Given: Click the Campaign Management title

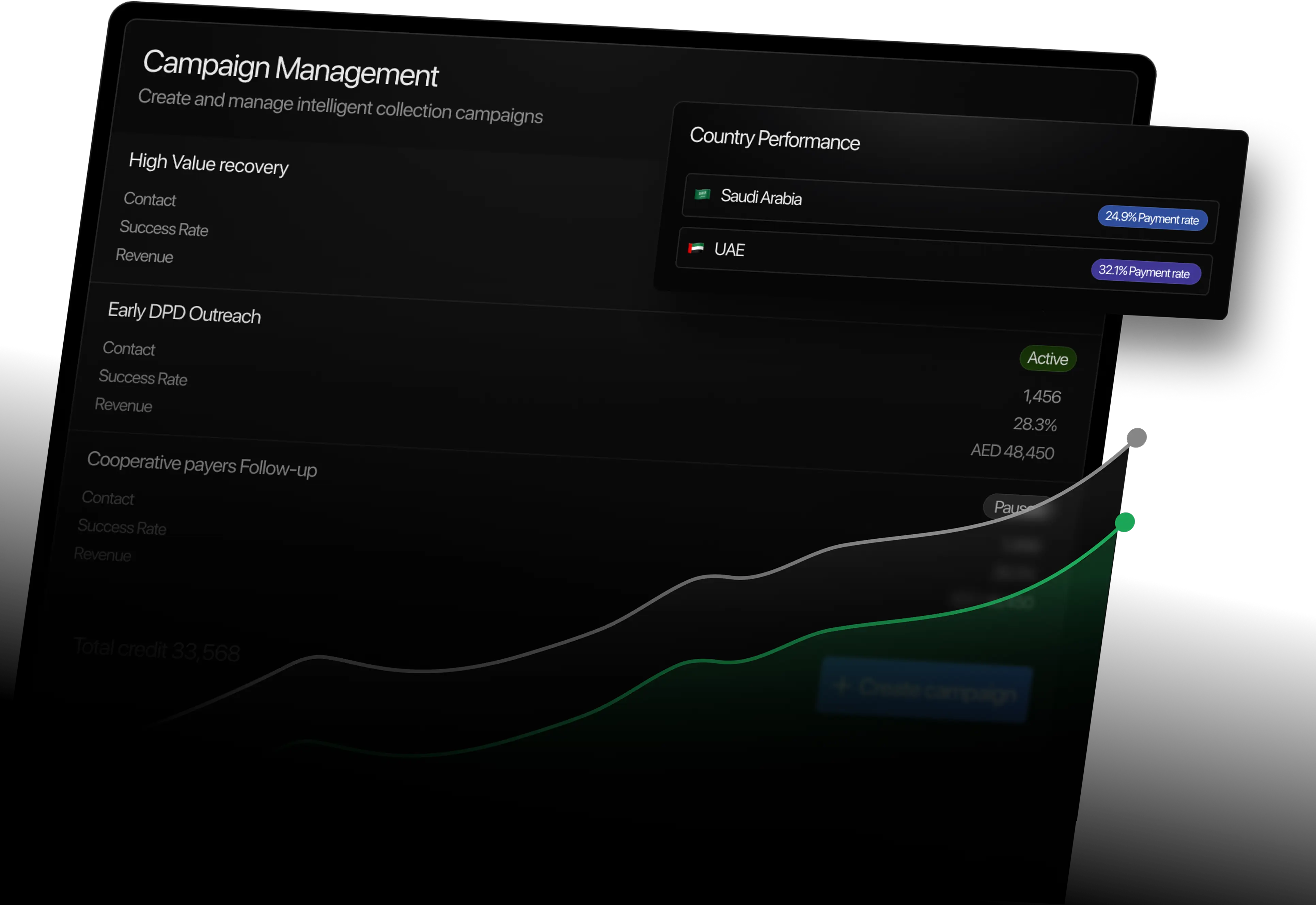Looking at the screenshot, I should (290, 68).
